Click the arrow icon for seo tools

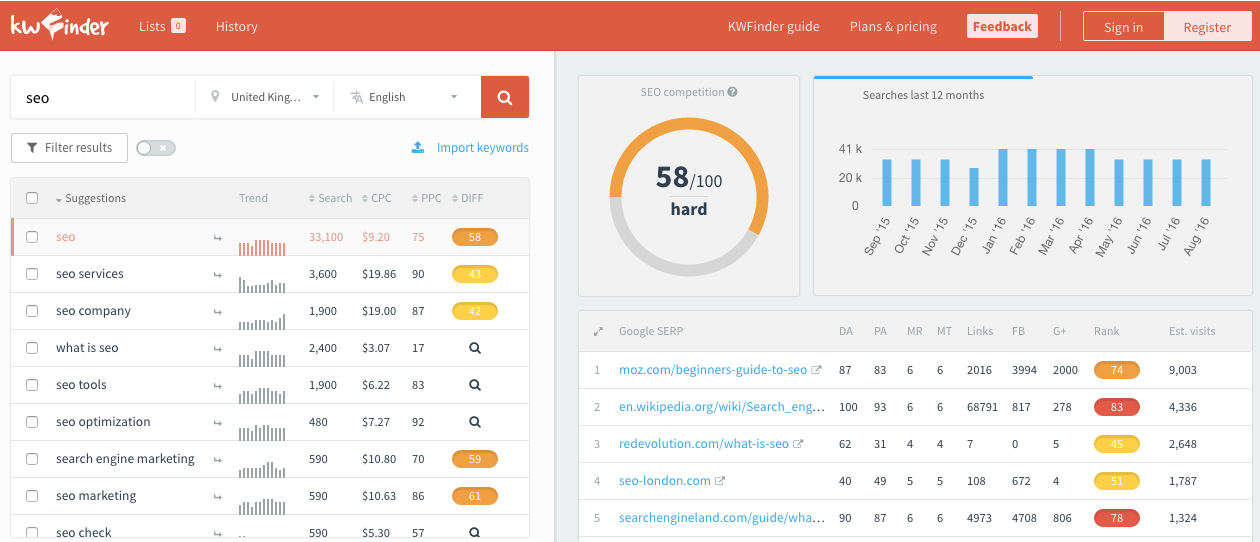pyautogui.click(x=217, y=386)
